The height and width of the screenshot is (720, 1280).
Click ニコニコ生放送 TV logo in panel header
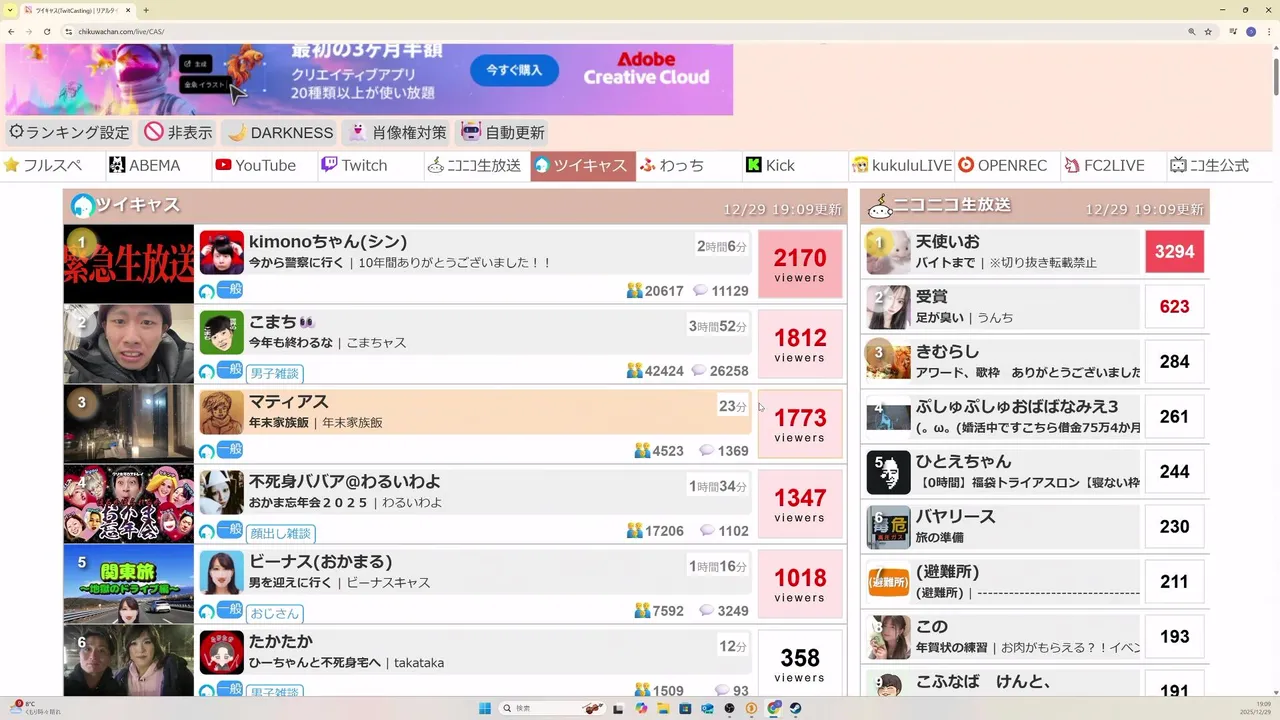point(880,207)
